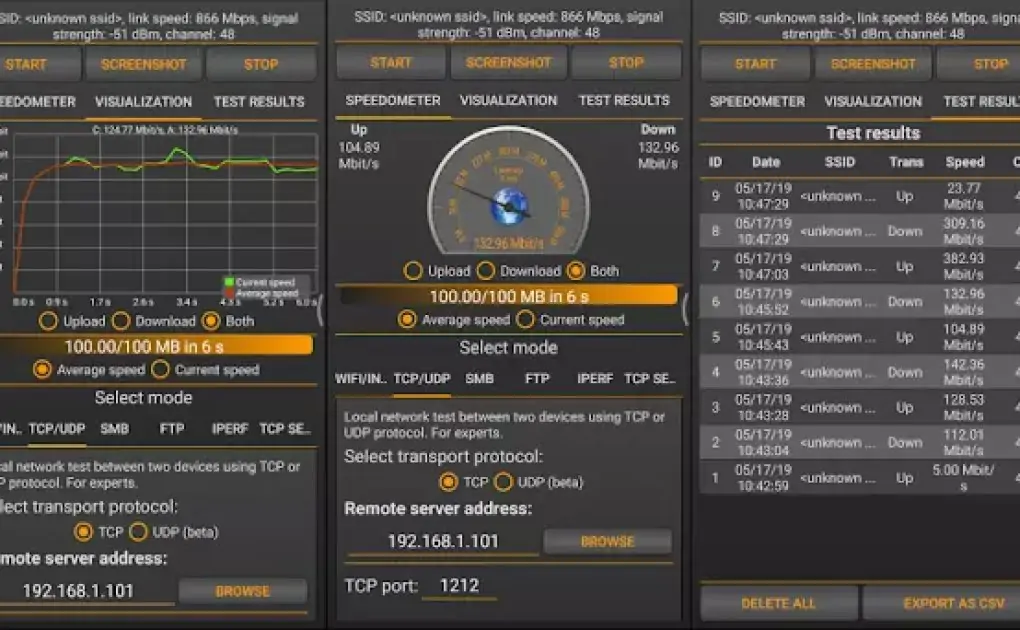Click the Speed column header in results table
1020x630 pixels.
click(965, 162)
